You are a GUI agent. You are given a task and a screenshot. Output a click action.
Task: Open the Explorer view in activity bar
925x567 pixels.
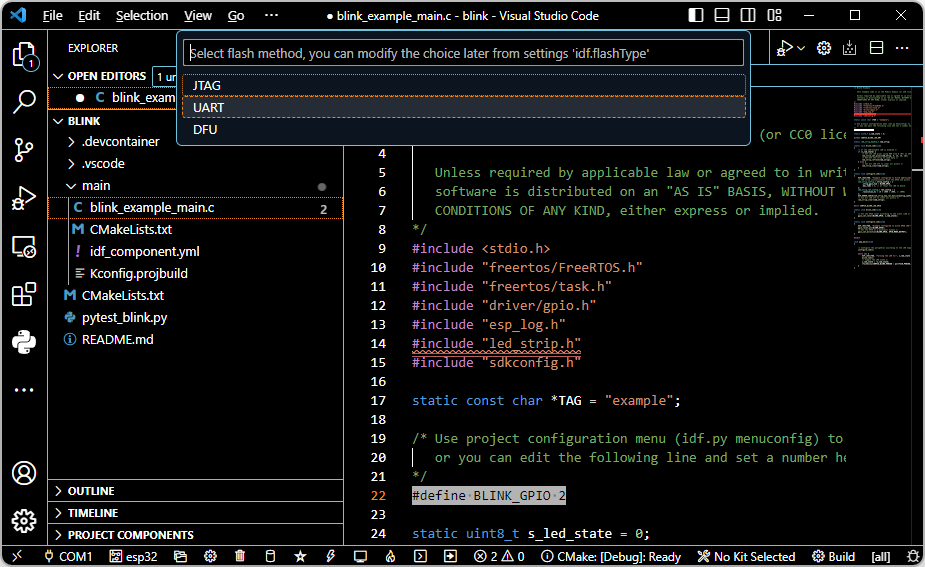click(x=24, y=56)
